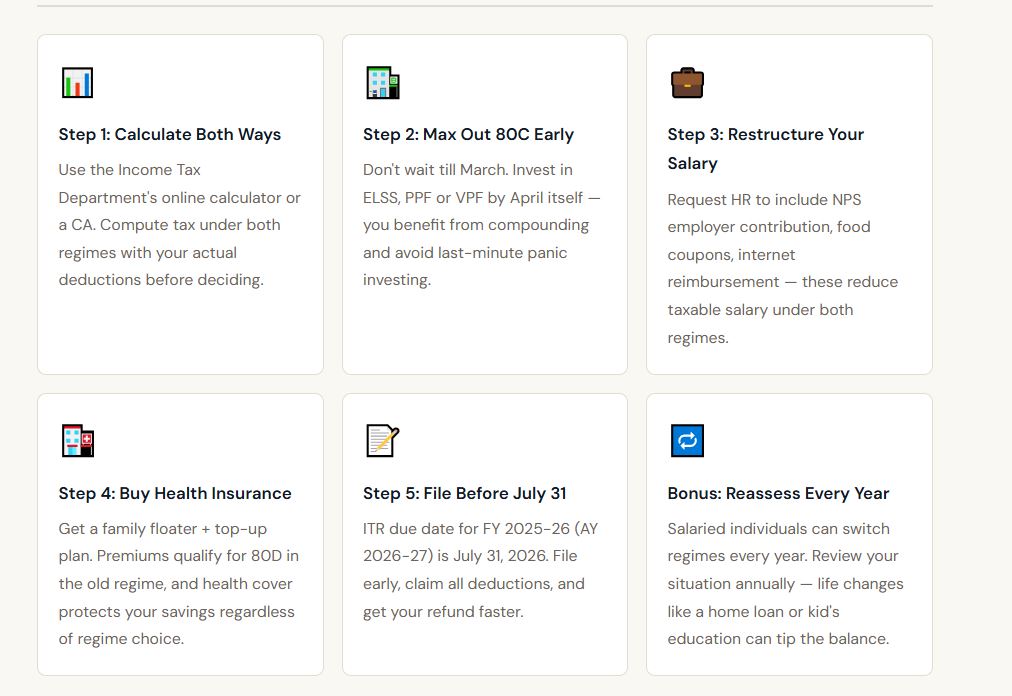The width and height of the screenshot is (1012, 696).
Task: Select the "Step 2: Max Out 80C Early" heading
Action: [x=468, y=135]
